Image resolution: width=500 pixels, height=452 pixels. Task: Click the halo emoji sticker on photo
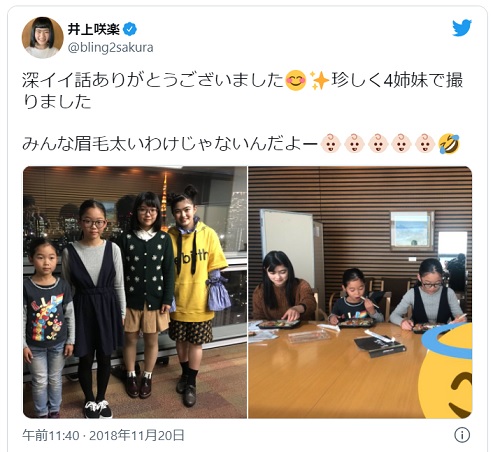[446, 371]
